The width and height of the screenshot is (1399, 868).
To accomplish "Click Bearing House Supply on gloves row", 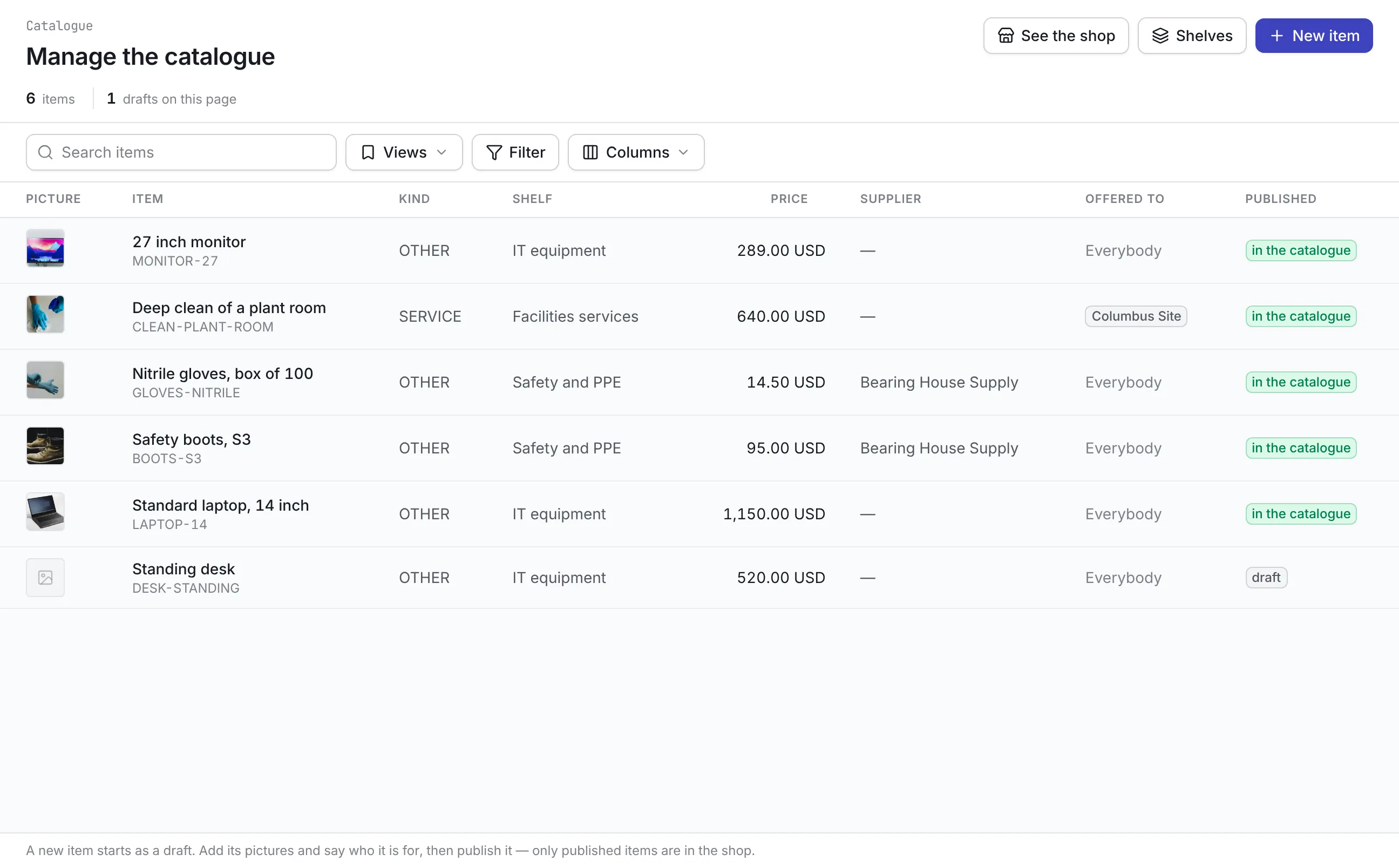I will 939,382.
